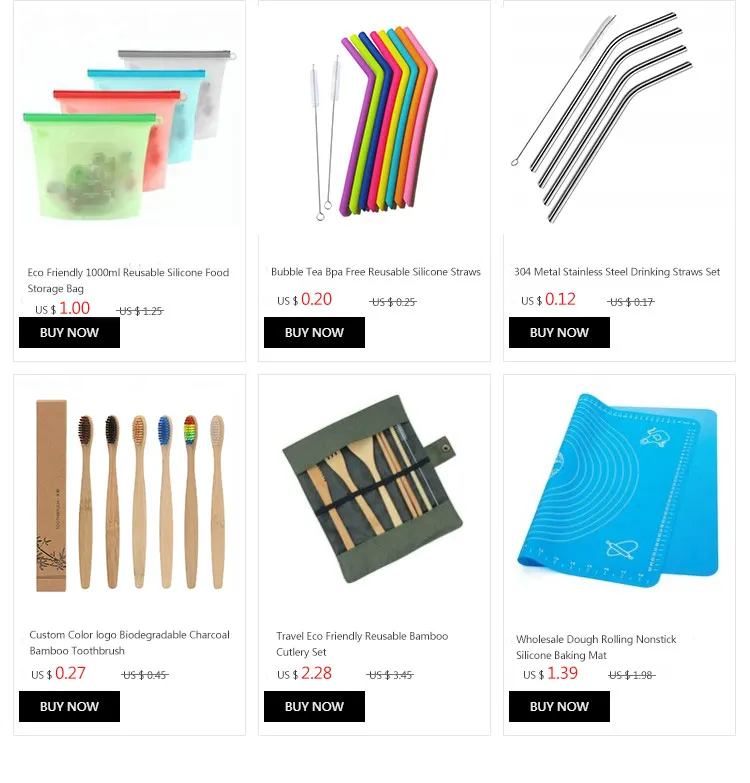Open the blue silicone baking mat image
The width and height of the screenshot is (750, 783).
[x=619, y=492]
